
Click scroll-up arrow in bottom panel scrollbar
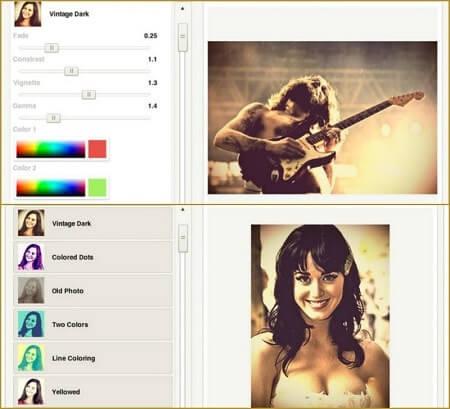coord(182,210)
